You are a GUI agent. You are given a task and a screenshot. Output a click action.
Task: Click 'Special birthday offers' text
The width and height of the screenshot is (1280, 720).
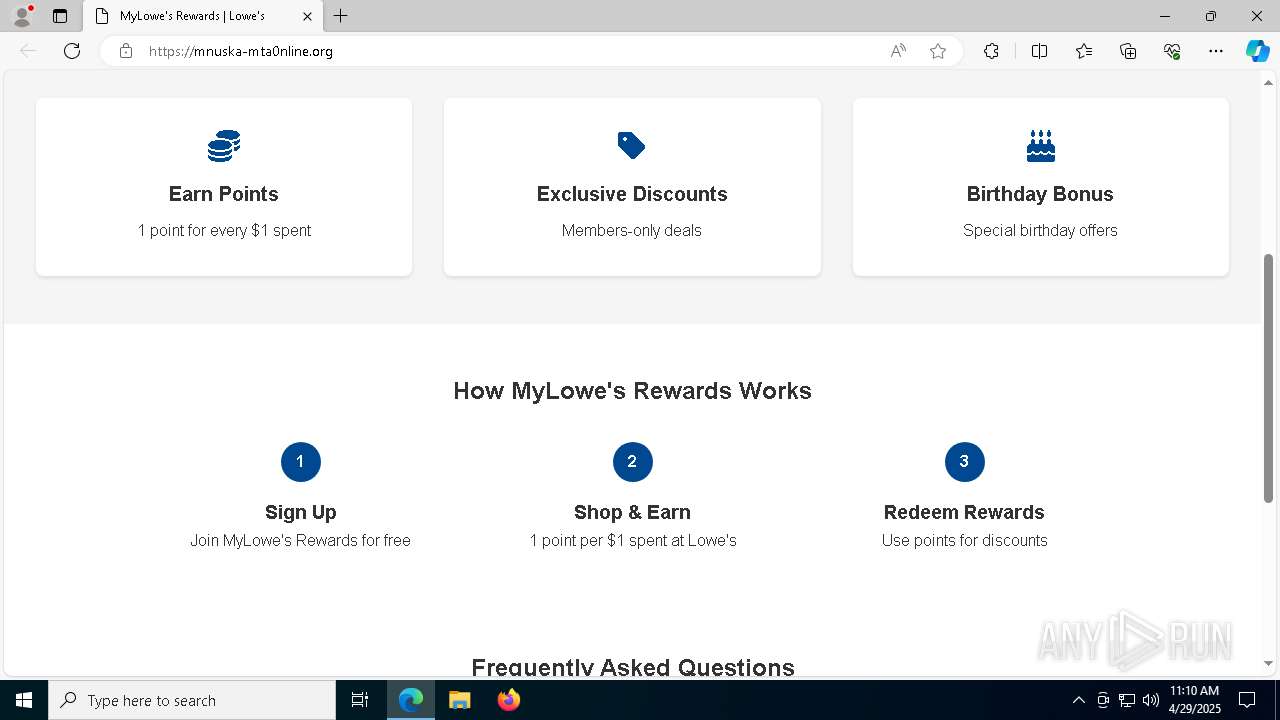(x=1040, y=230)
